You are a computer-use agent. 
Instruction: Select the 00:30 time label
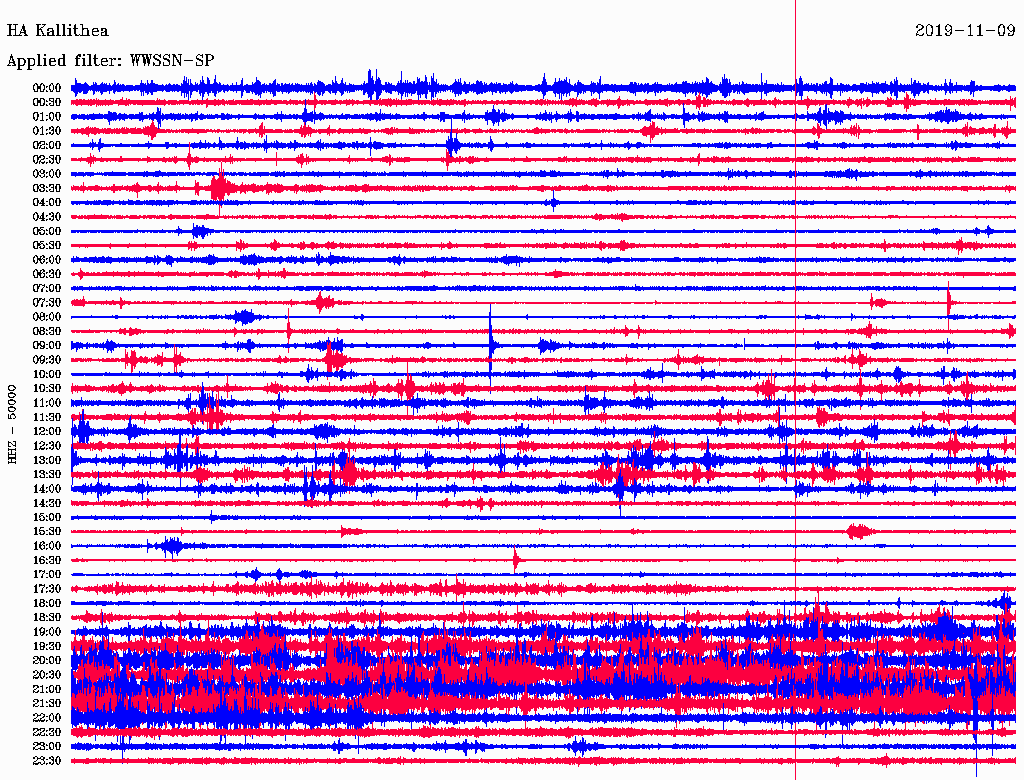pos(47,103)
